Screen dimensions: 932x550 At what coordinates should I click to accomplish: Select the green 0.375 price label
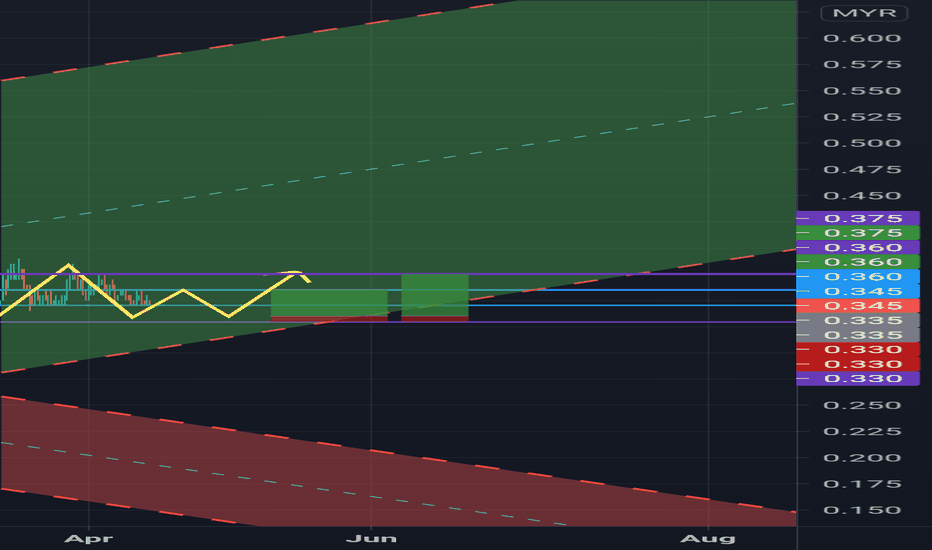click(858, 233)
